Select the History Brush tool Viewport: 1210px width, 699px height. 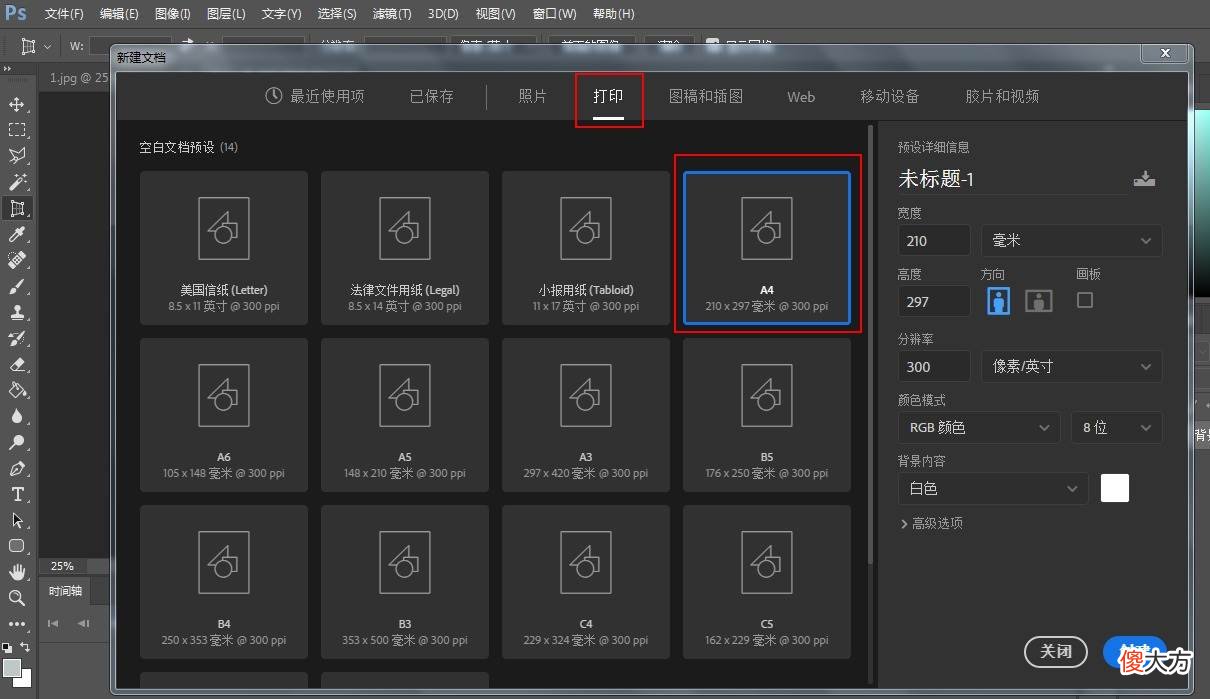[17, 338]
